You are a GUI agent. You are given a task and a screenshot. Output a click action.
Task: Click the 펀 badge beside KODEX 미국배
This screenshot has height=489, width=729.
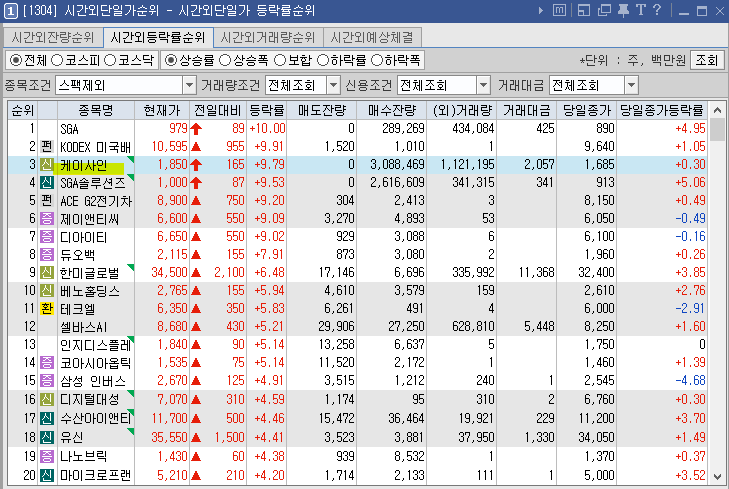click(46, 146)
